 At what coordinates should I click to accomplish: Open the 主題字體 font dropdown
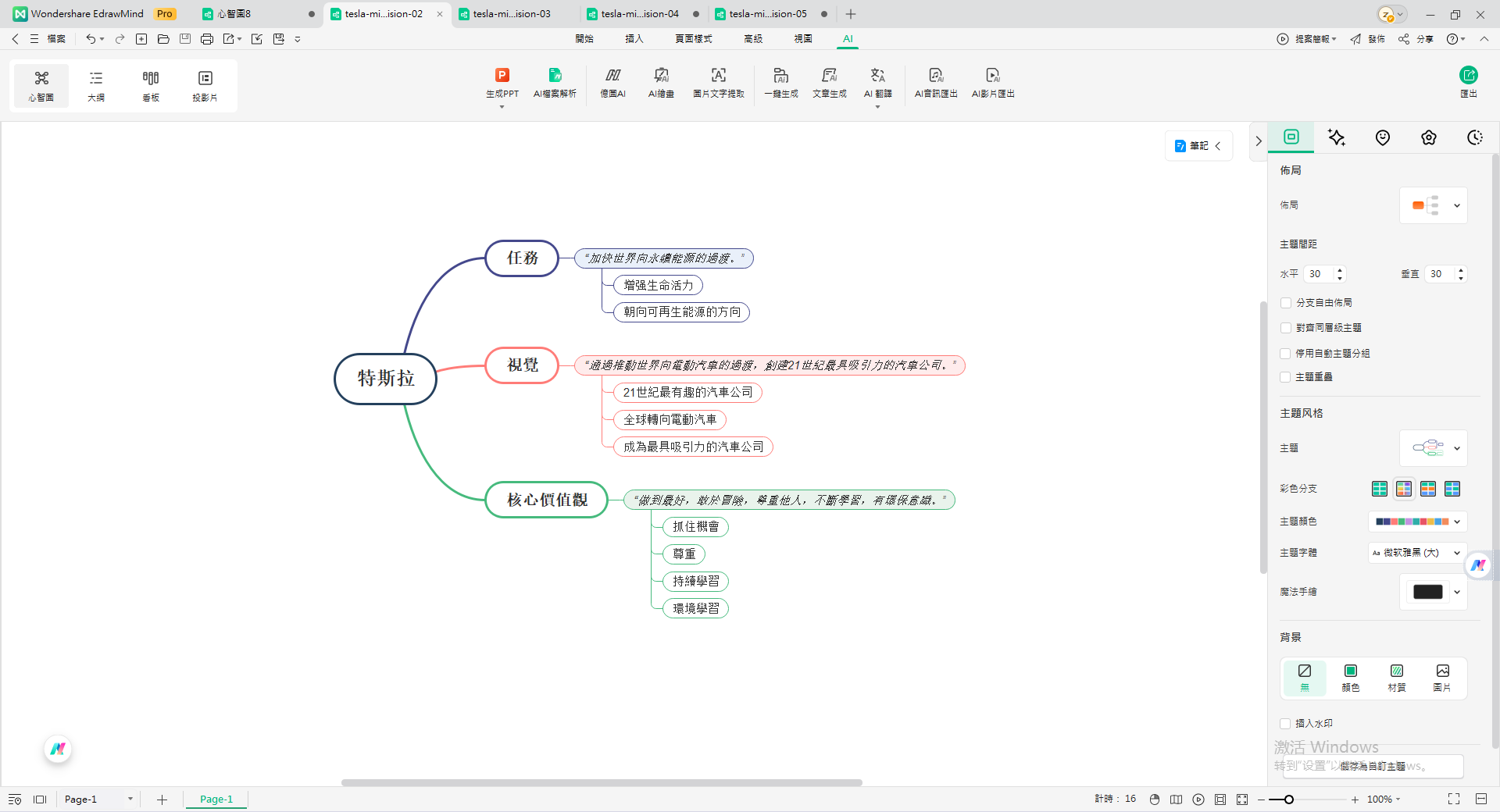coord(1417,553)
